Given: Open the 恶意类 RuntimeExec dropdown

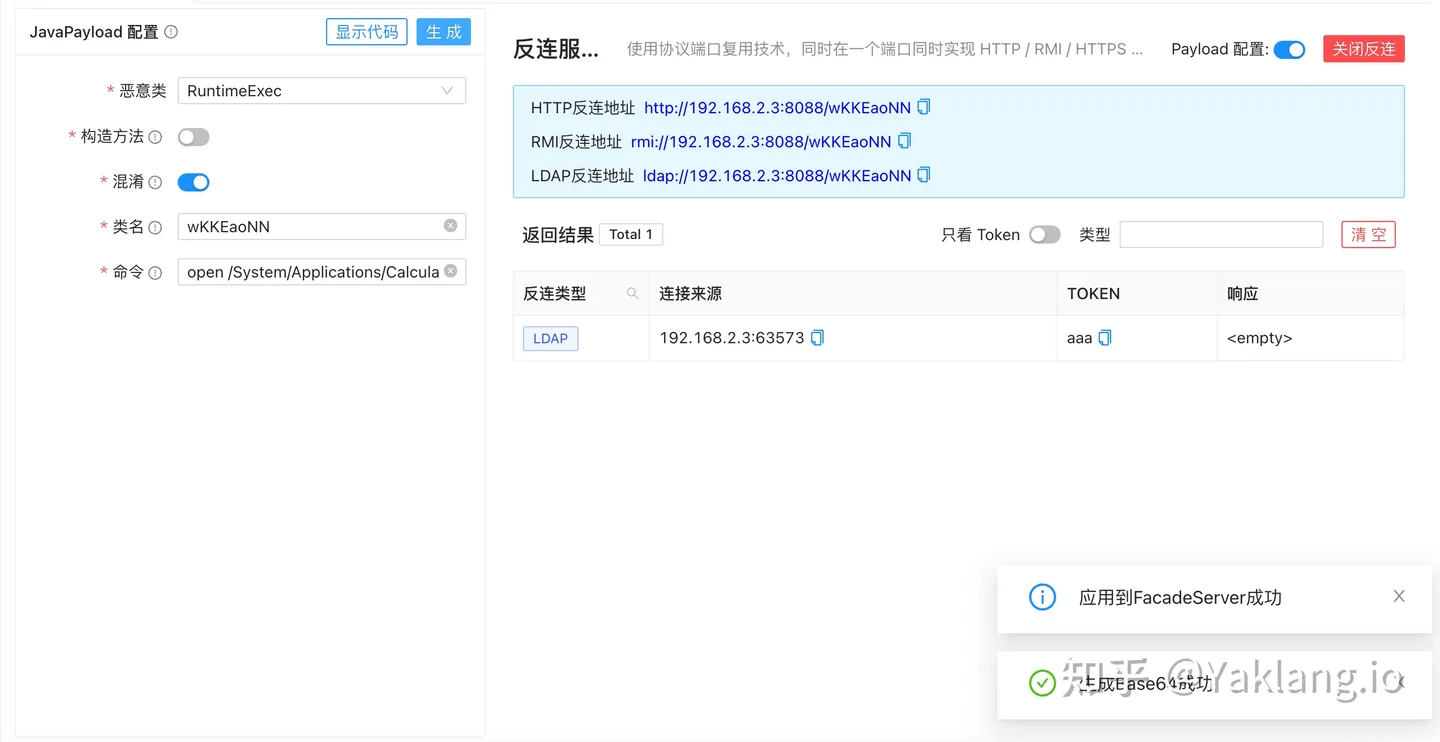Looking at the screenshot, I should click(322, 91).
